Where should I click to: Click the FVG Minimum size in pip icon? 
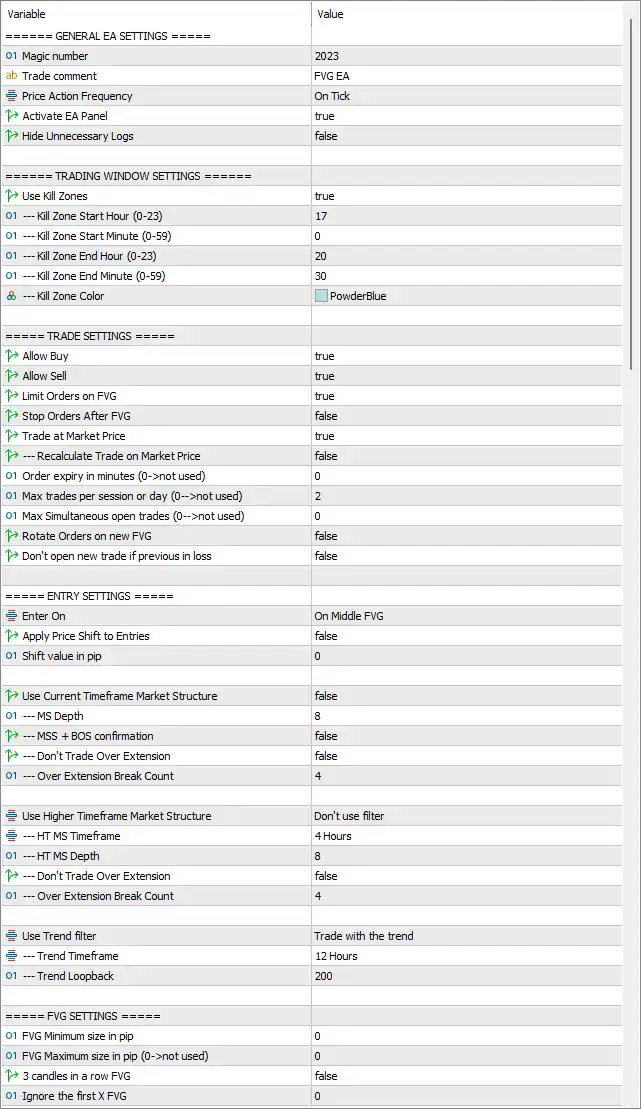click(x=11, y=1036)
